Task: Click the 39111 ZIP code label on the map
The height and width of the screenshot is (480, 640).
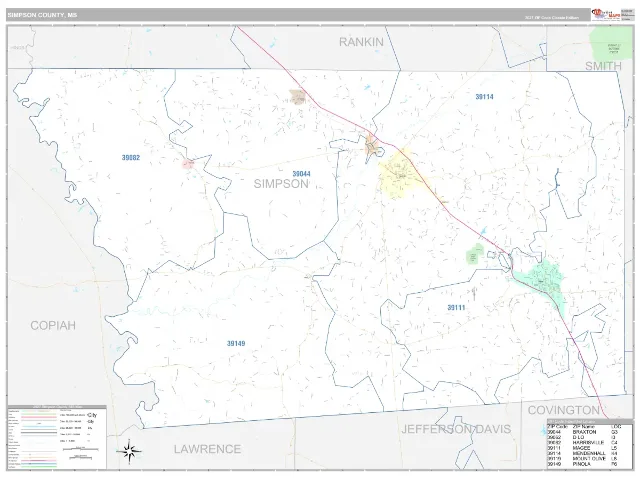Action: pos(456,307)
